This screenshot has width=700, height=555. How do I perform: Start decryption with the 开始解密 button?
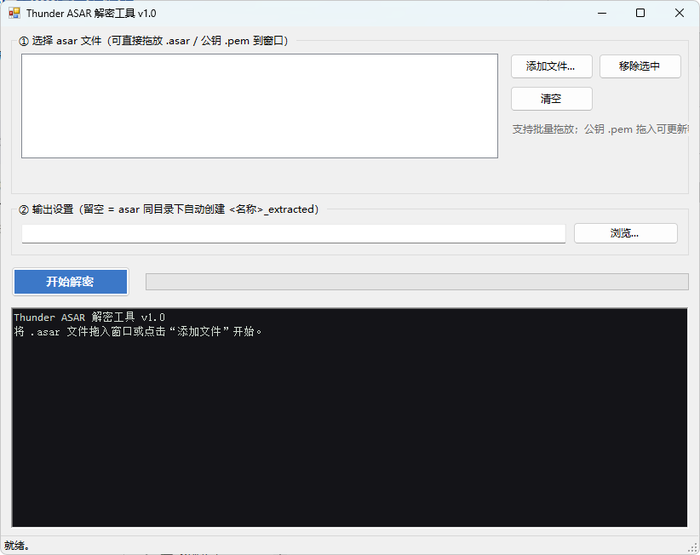click(71, 282)
